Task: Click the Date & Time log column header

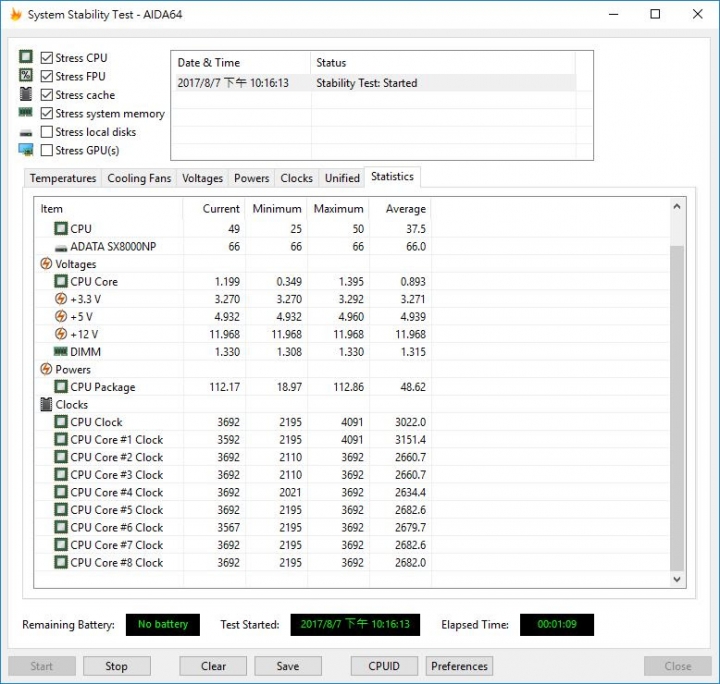Action: point(242,62)
